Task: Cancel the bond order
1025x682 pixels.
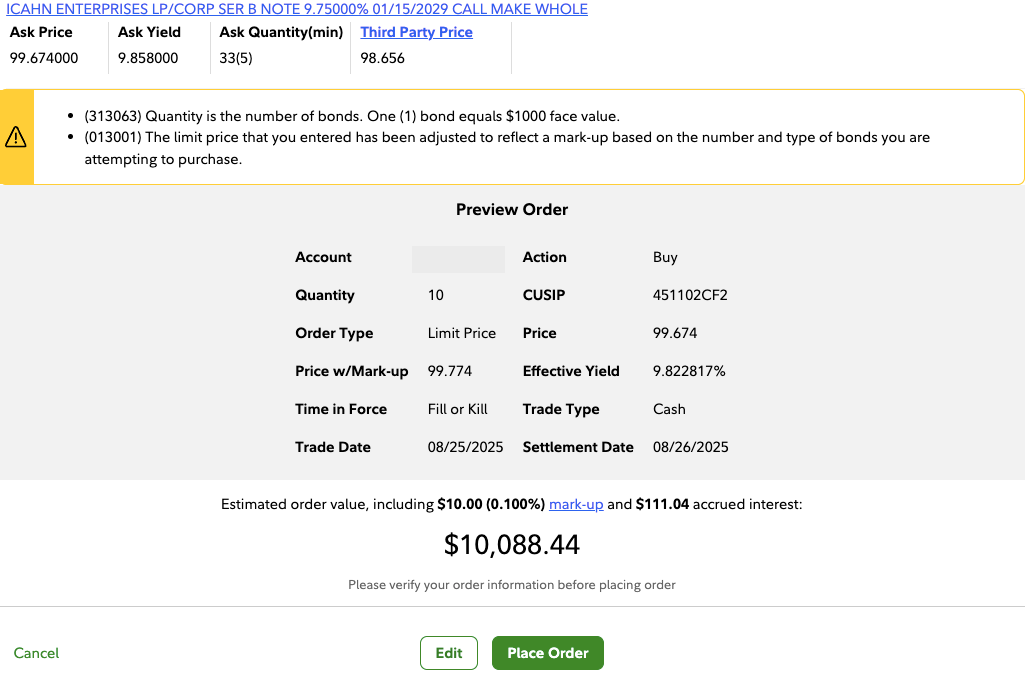Action: pos(36,653)
